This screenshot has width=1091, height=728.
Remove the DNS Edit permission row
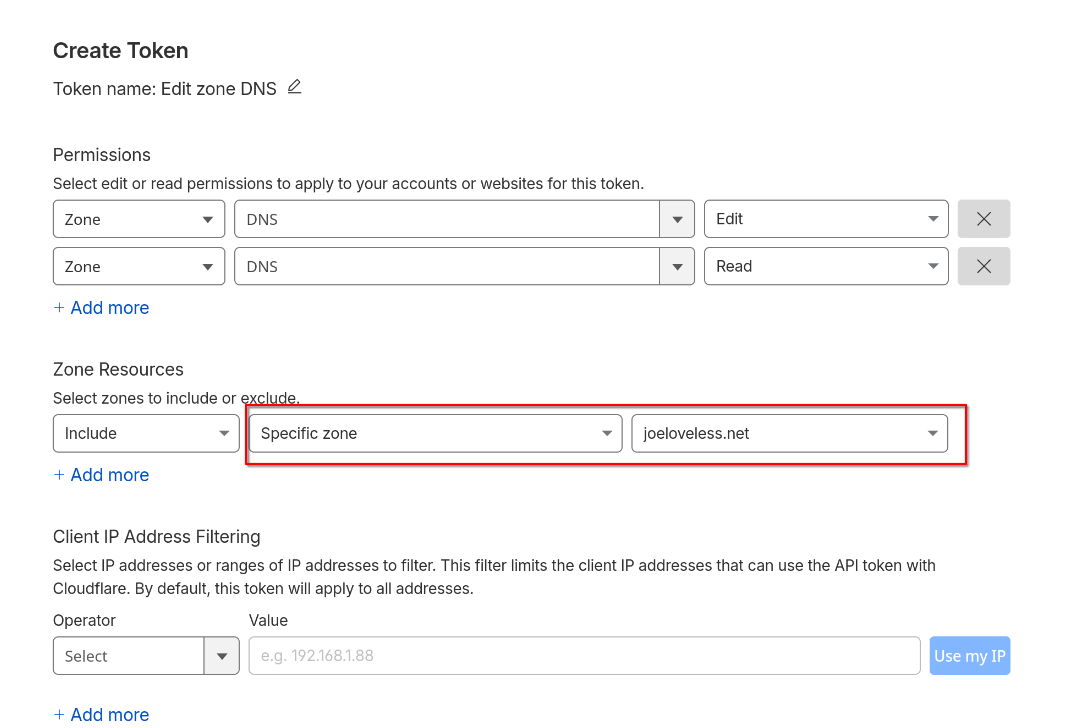[983, 219]
